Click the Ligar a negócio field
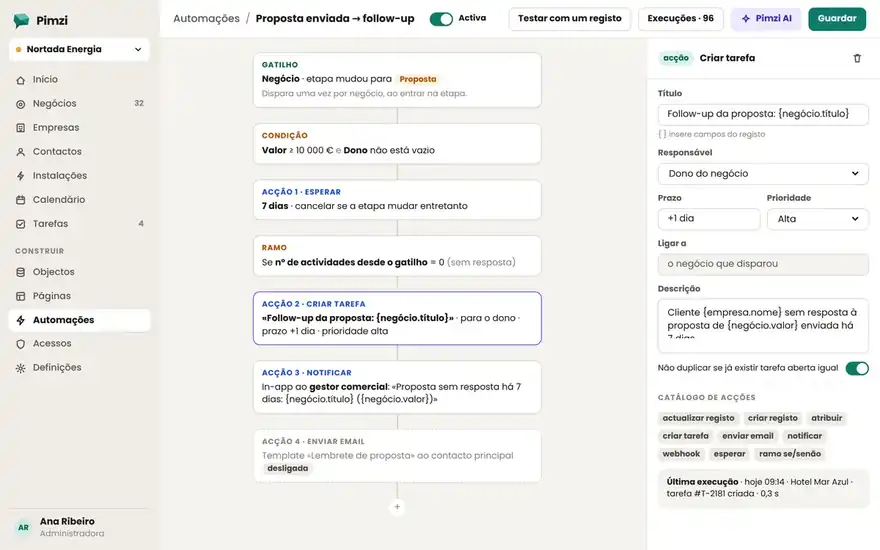Image resolution: width=880 pixels, height=550 pixels. point(763,264)
